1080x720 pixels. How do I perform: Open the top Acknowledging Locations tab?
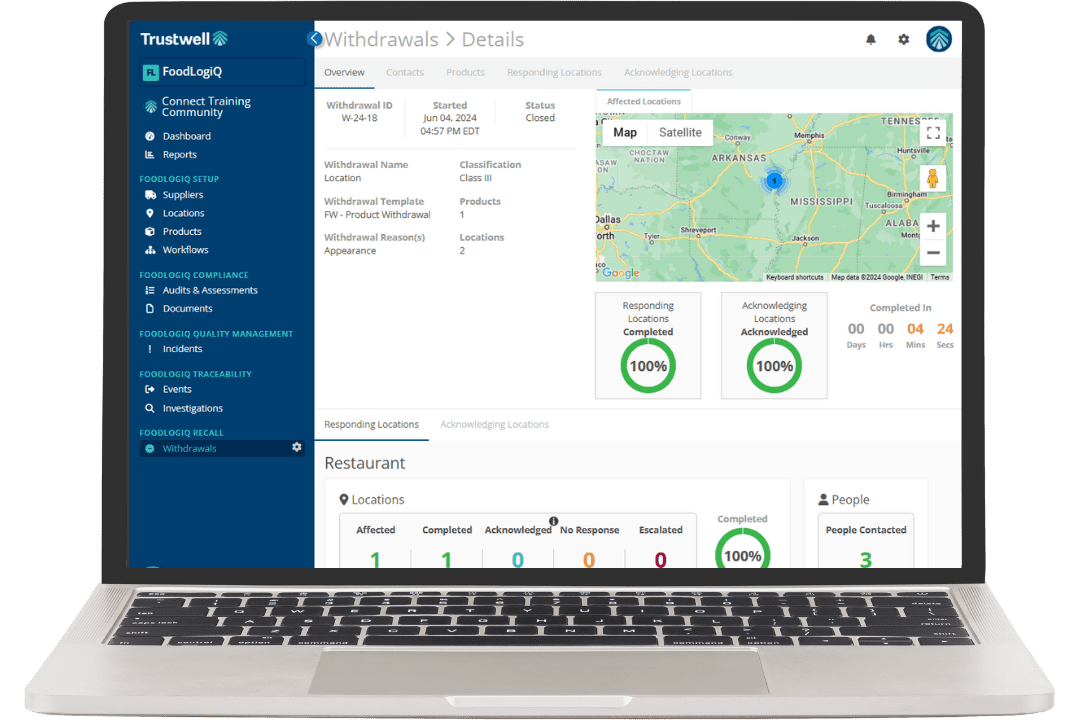point(678,72)
